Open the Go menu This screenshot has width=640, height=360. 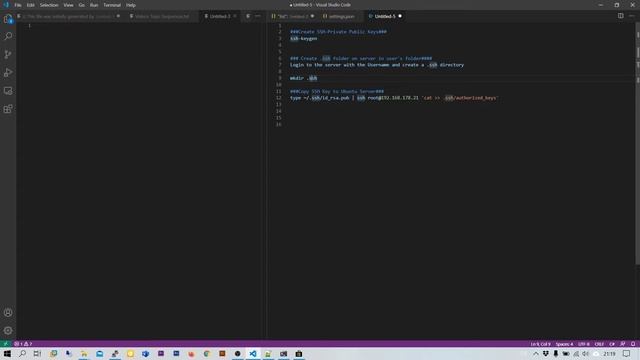click(82, 5)
